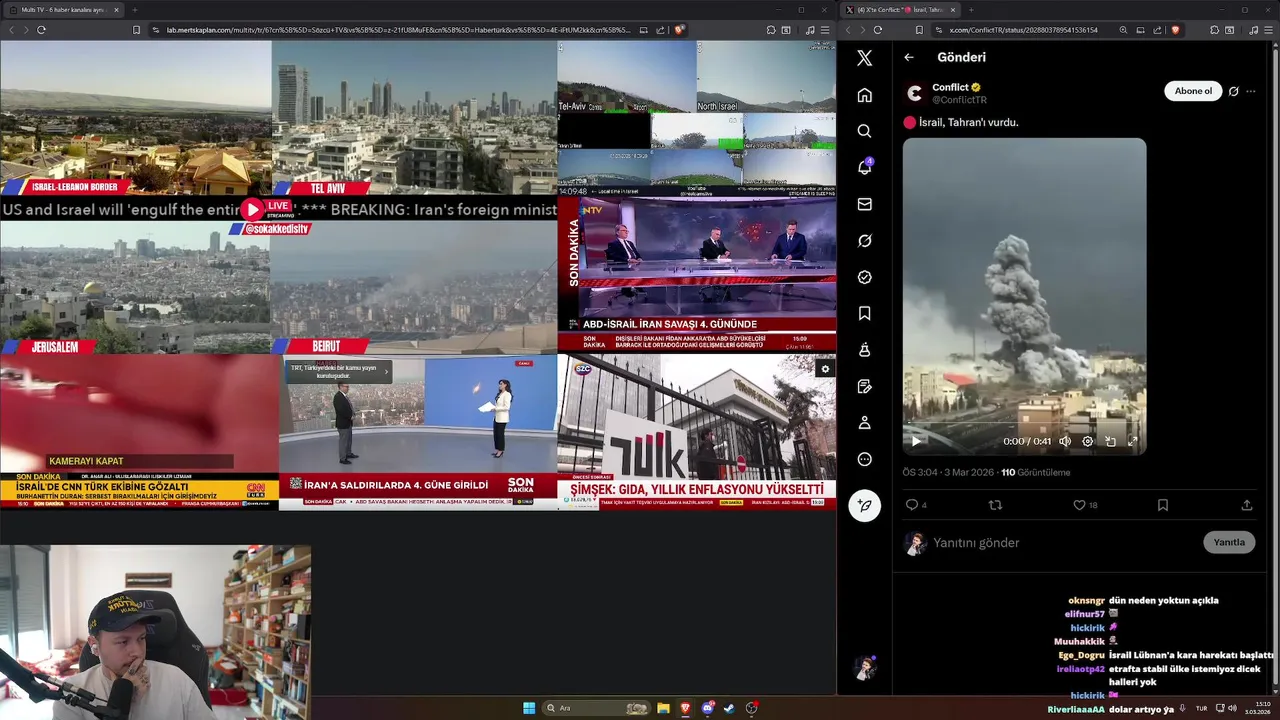Screen dimensions: 1280x720
Task: Open Brave menu in Multi TV window
Action: 825,30
